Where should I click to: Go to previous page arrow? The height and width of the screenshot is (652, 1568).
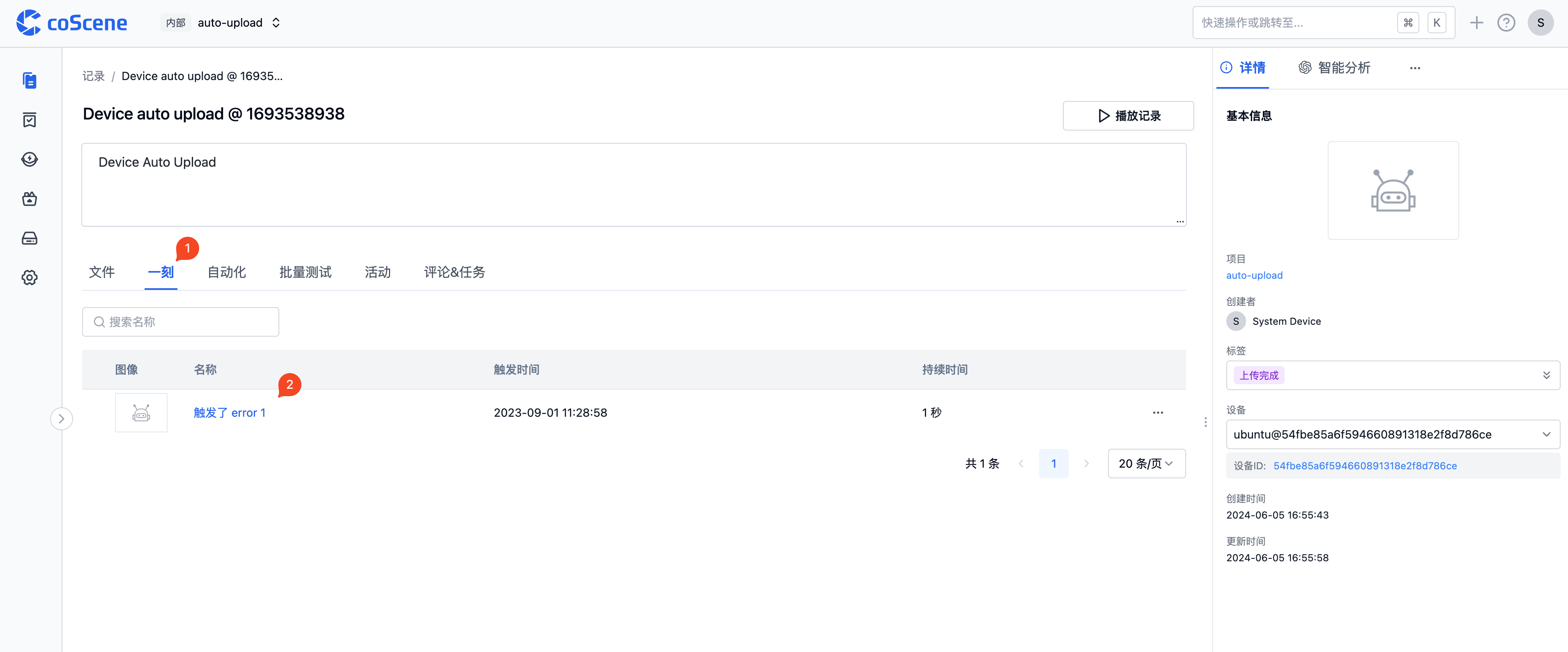(x=1021, y=464)
